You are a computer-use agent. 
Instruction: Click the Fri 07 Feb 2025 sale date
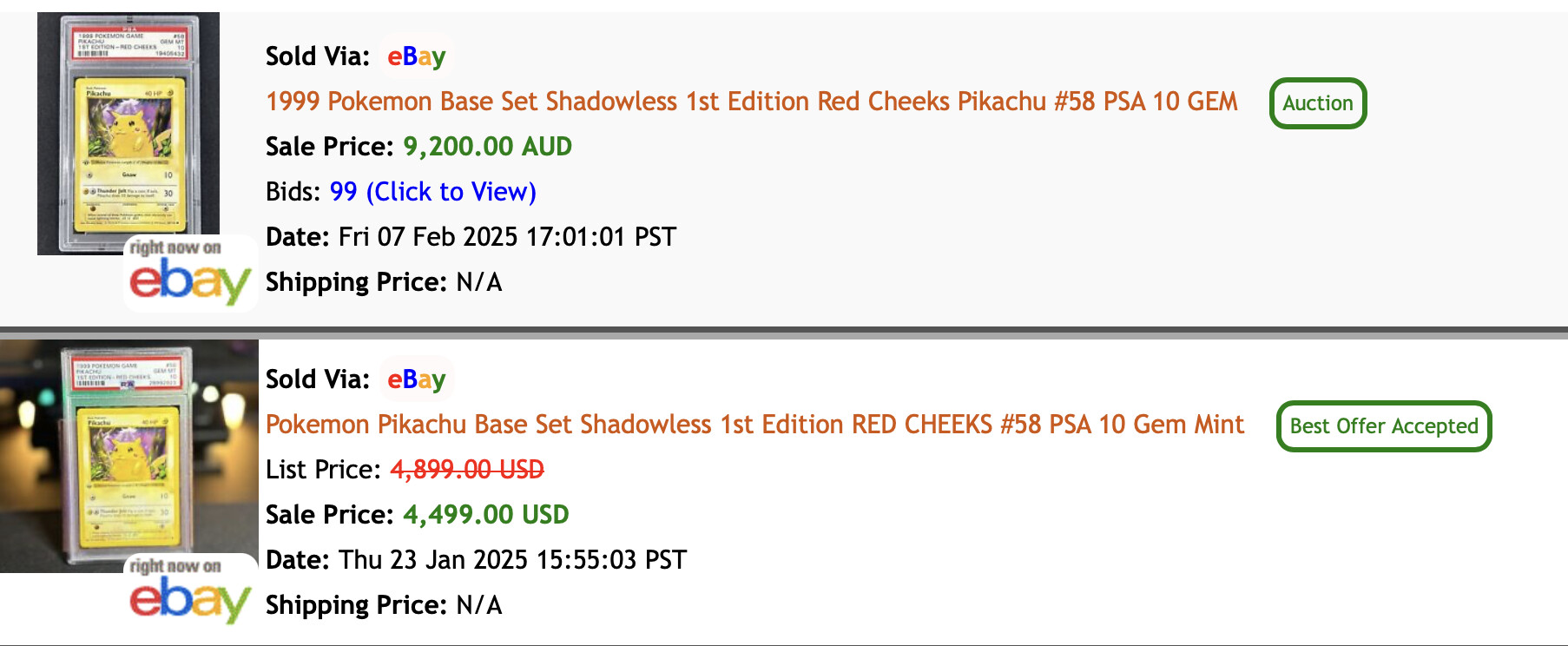click(507, 237)
